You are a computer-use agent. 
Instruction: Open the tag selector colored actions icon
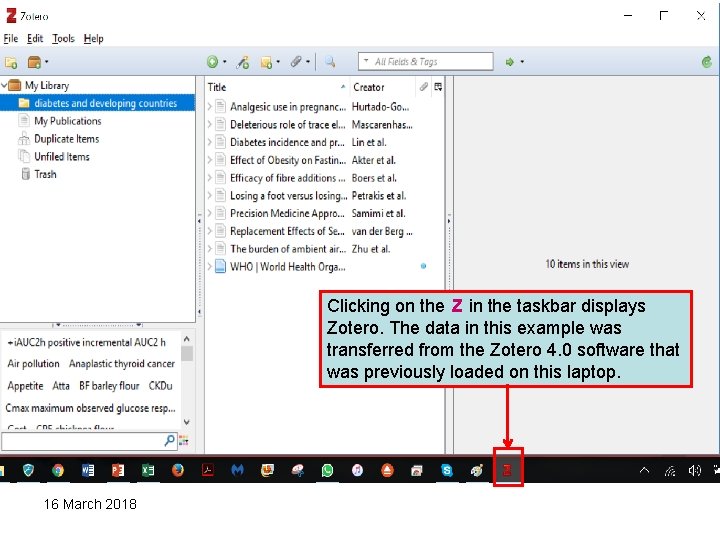pos(184,441)
